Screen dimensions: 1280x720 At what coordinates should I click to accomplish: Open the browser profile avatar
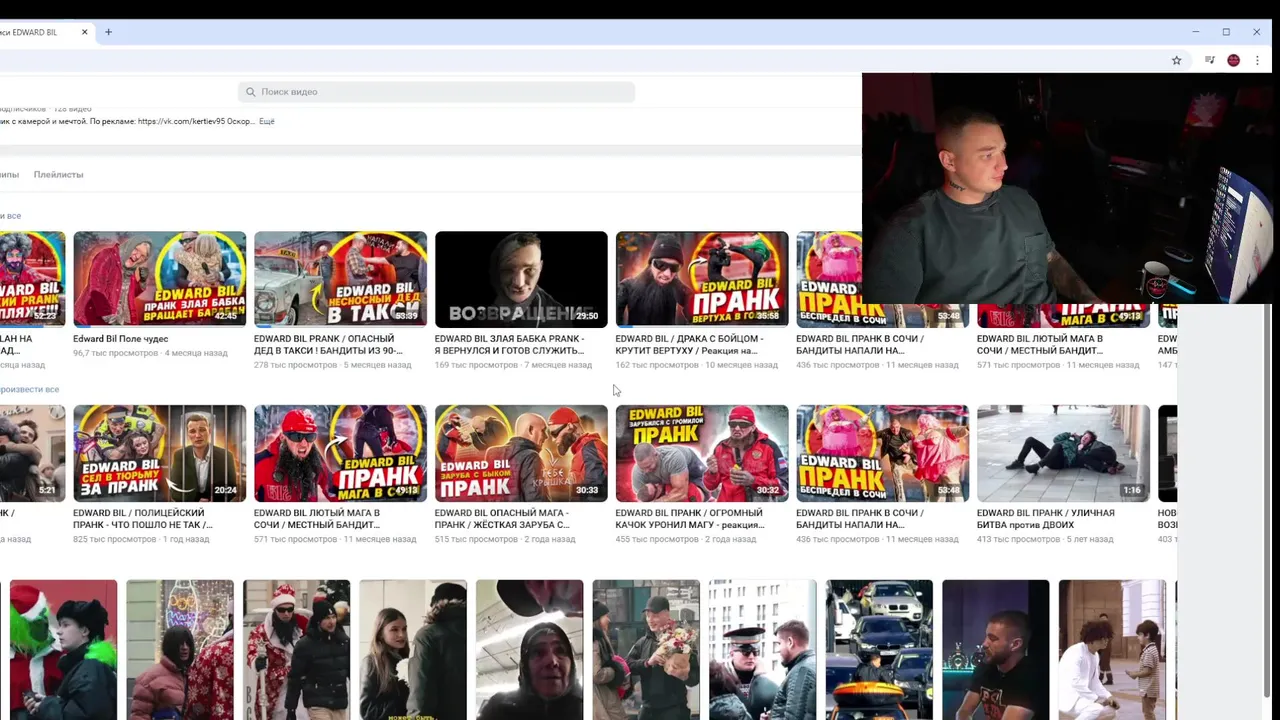coord(1233,60)
